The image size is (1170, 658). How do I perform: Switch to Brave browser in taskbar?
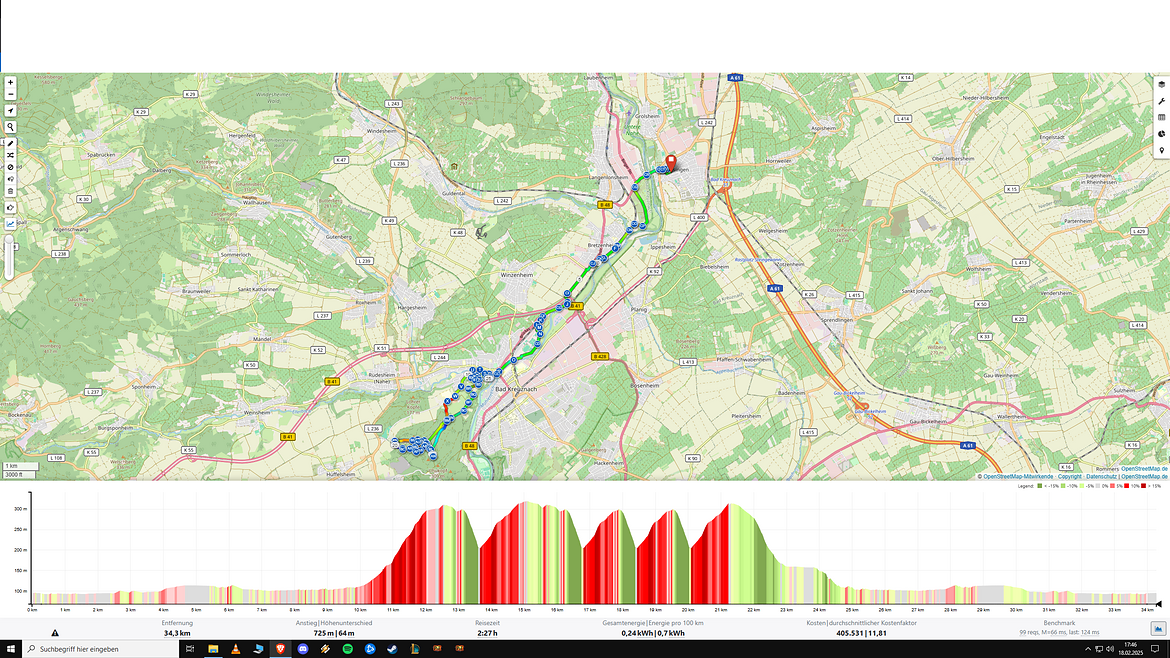click(x=281, y=649)
